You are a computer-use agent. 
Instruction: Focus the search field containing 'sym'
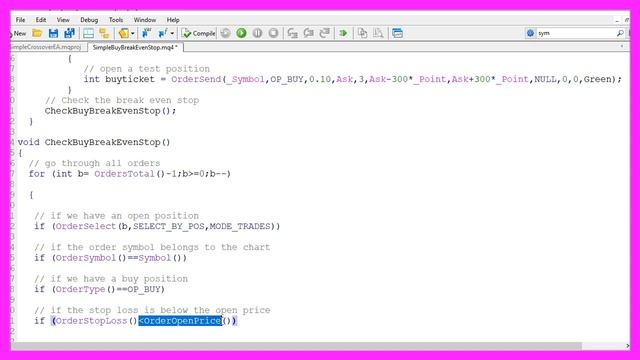click(x=576, y=33)
